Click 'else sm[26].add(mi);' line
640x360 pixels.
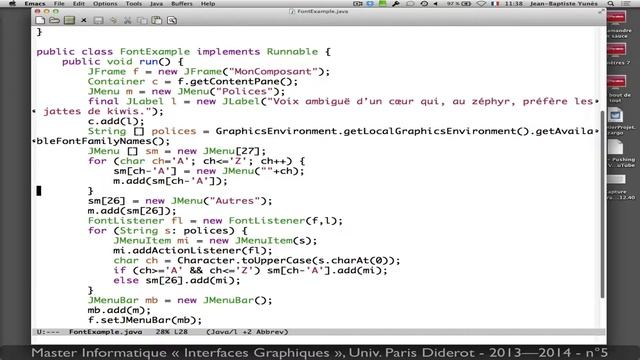click(x=177, y=280)
